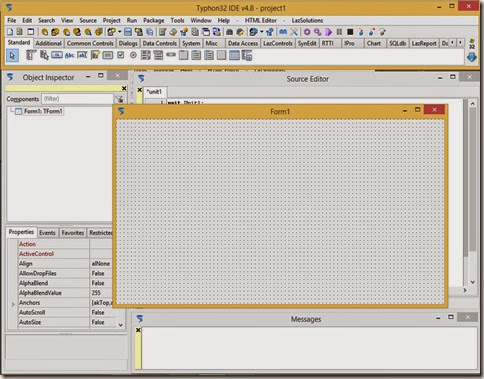Open the dropdown arrow beside open-project icon
The width and height of the screenshot is (484, 379).
pos(119,32)
